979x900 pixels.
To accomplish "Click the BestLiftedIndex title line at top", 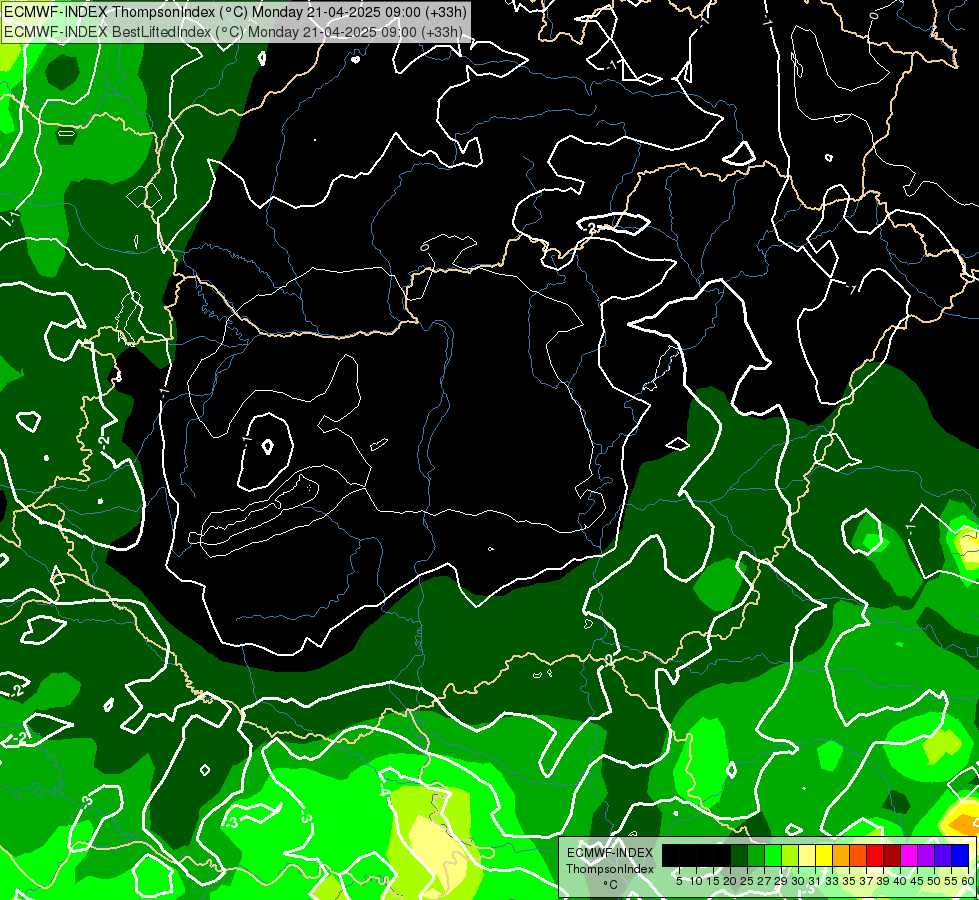I will [234, 32].
